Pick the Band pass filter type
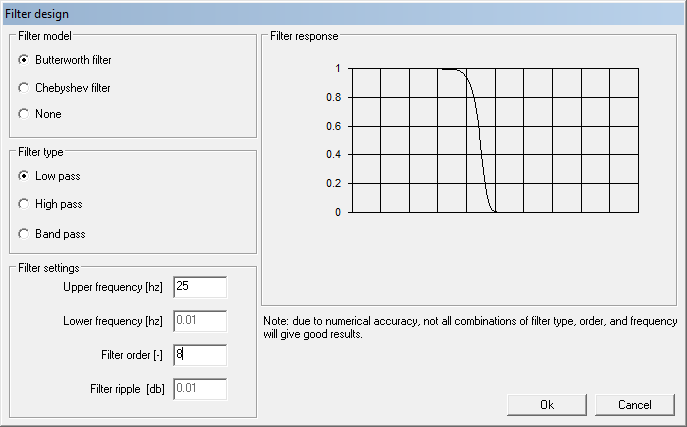The image size is (687, 427). pos(24,234)
